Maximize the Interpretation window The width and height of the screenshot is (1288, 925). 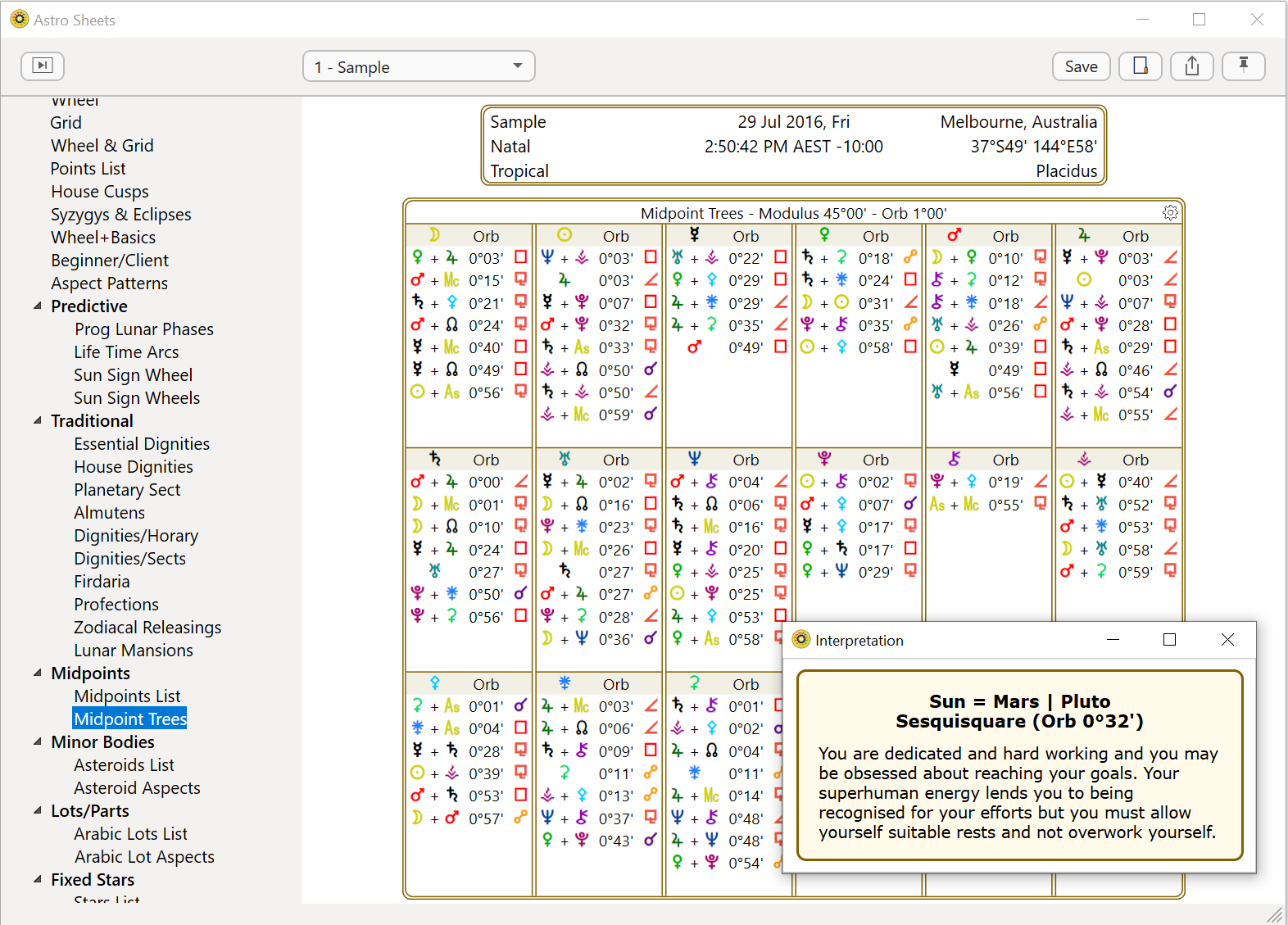click(x=1170, y=640)
